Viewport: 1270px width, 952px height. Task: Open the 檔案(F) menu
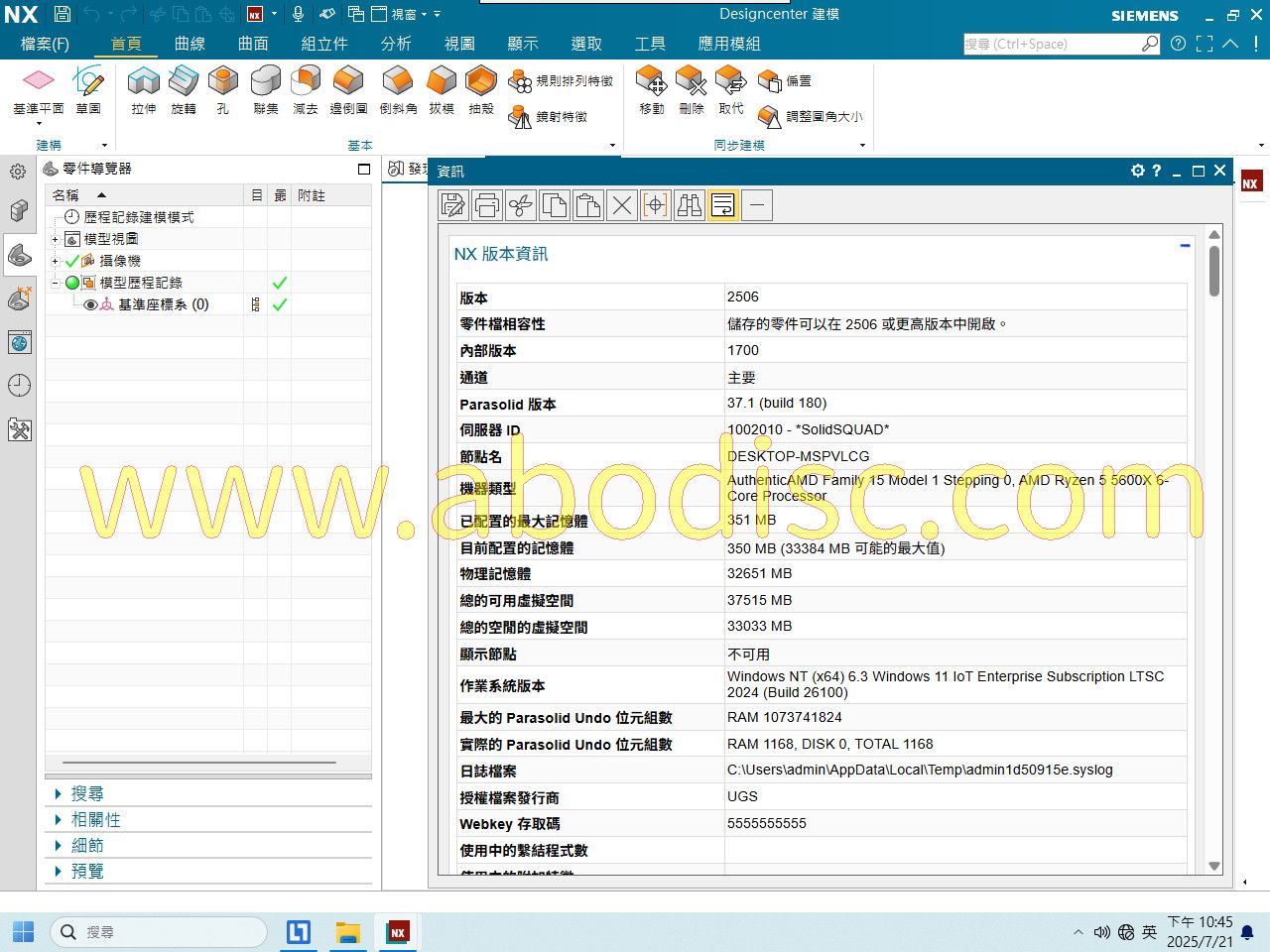pyautogui.click(x=45, y=44)
